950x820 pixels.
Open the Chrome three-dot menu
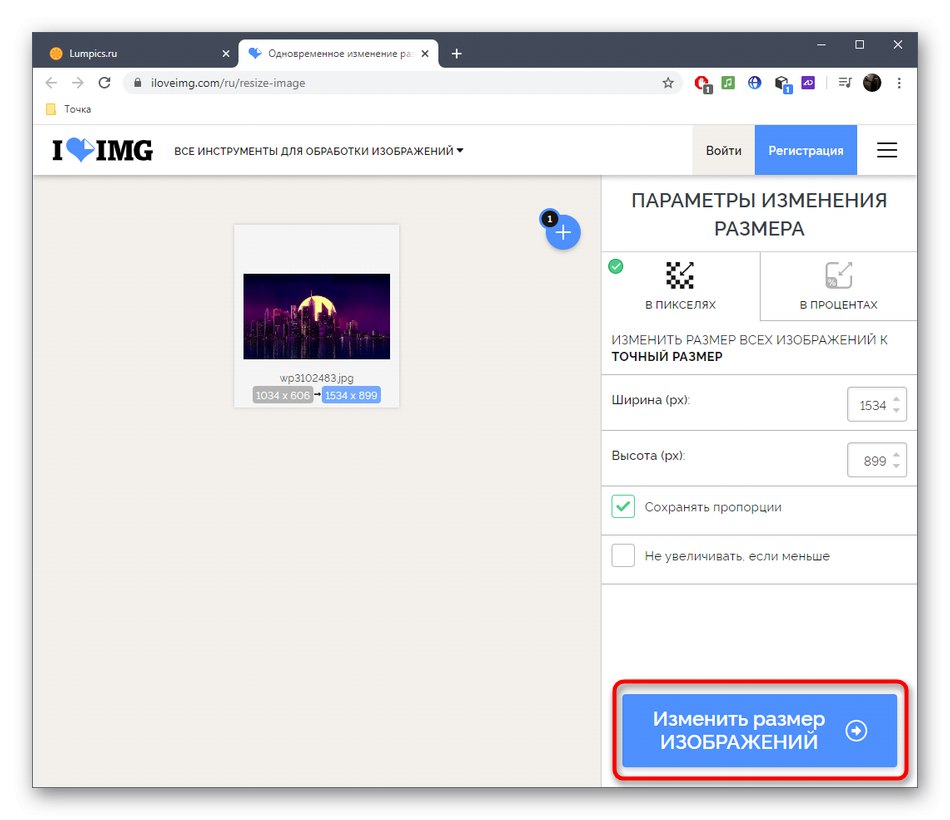tap(899, 83)
